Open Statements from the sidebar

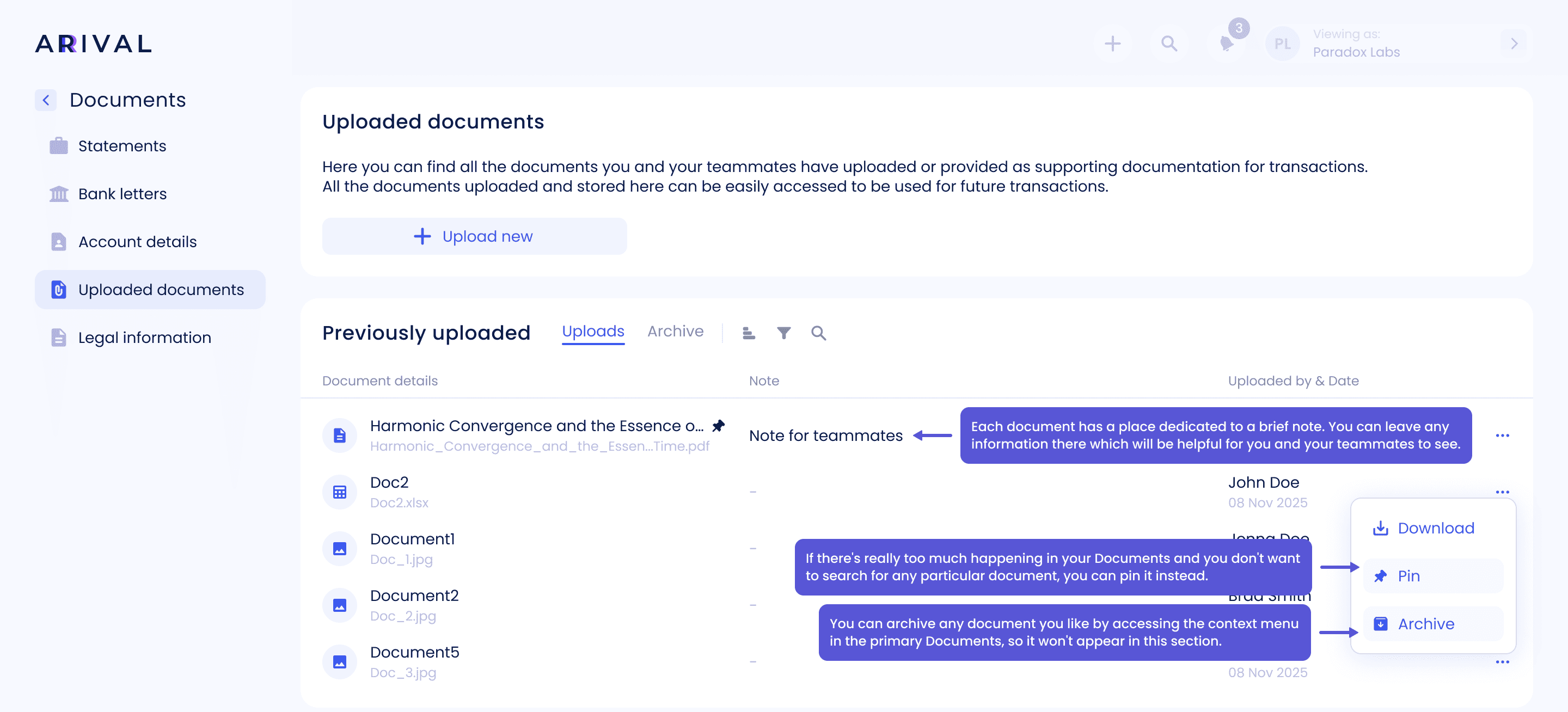(x=122, y=146)
